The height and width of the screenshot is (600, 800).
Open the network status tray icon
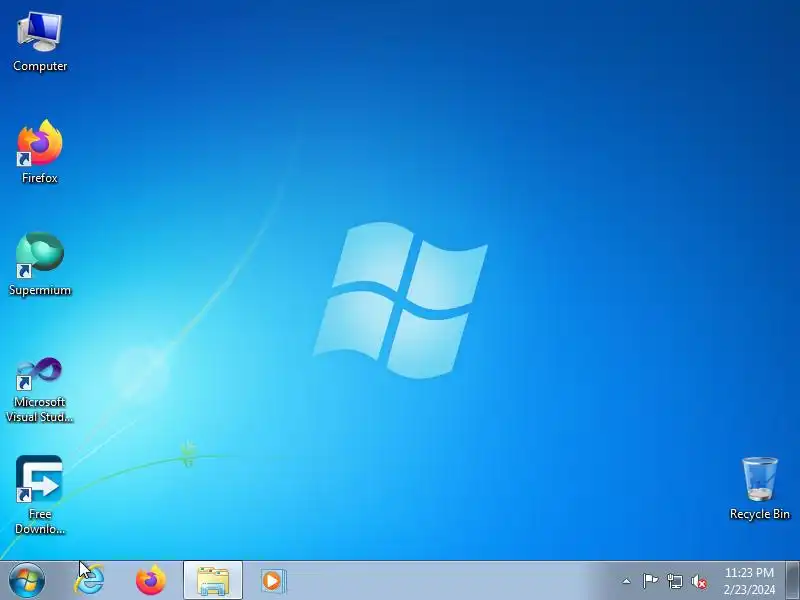pos(674,581)
